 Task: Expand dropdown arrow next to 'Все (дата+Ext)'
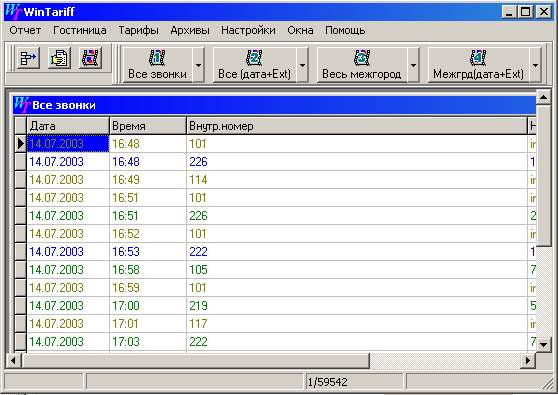(x=302, y=65)
